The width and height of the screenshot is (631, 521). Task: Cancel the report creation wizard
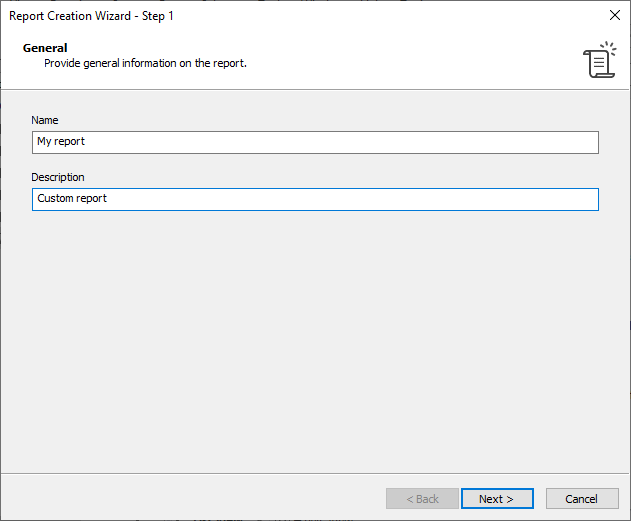[582, 498]
